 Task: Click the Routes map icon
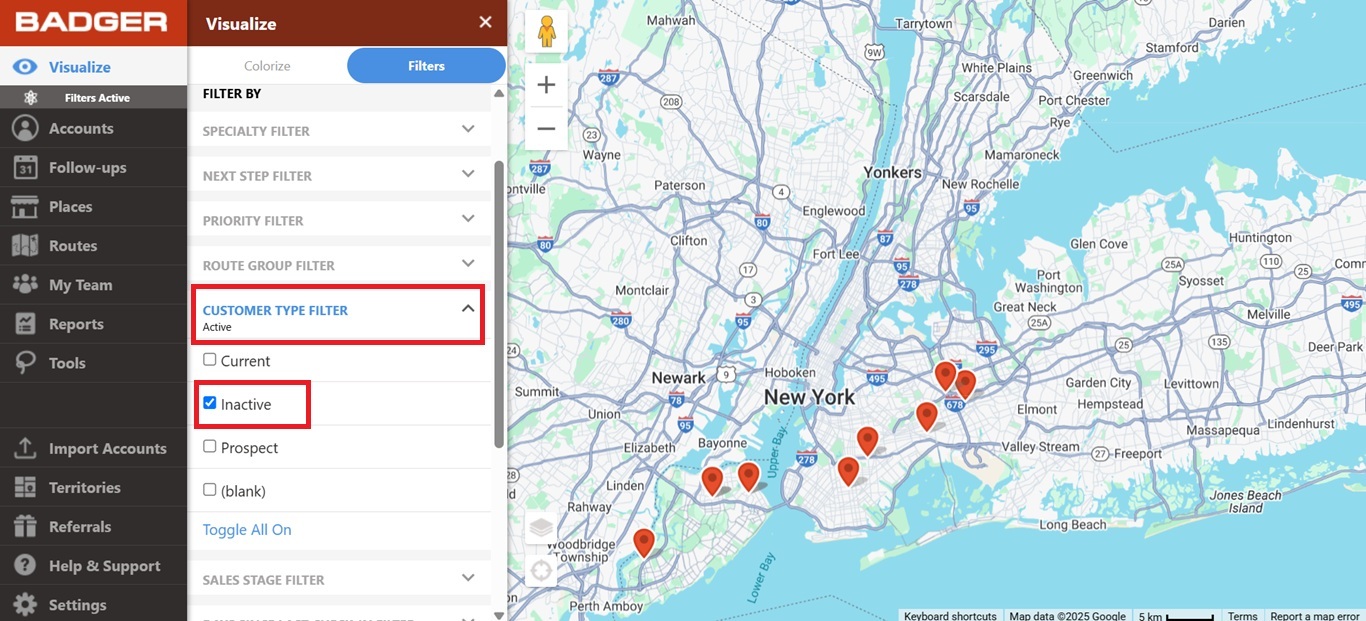[25, 245]
